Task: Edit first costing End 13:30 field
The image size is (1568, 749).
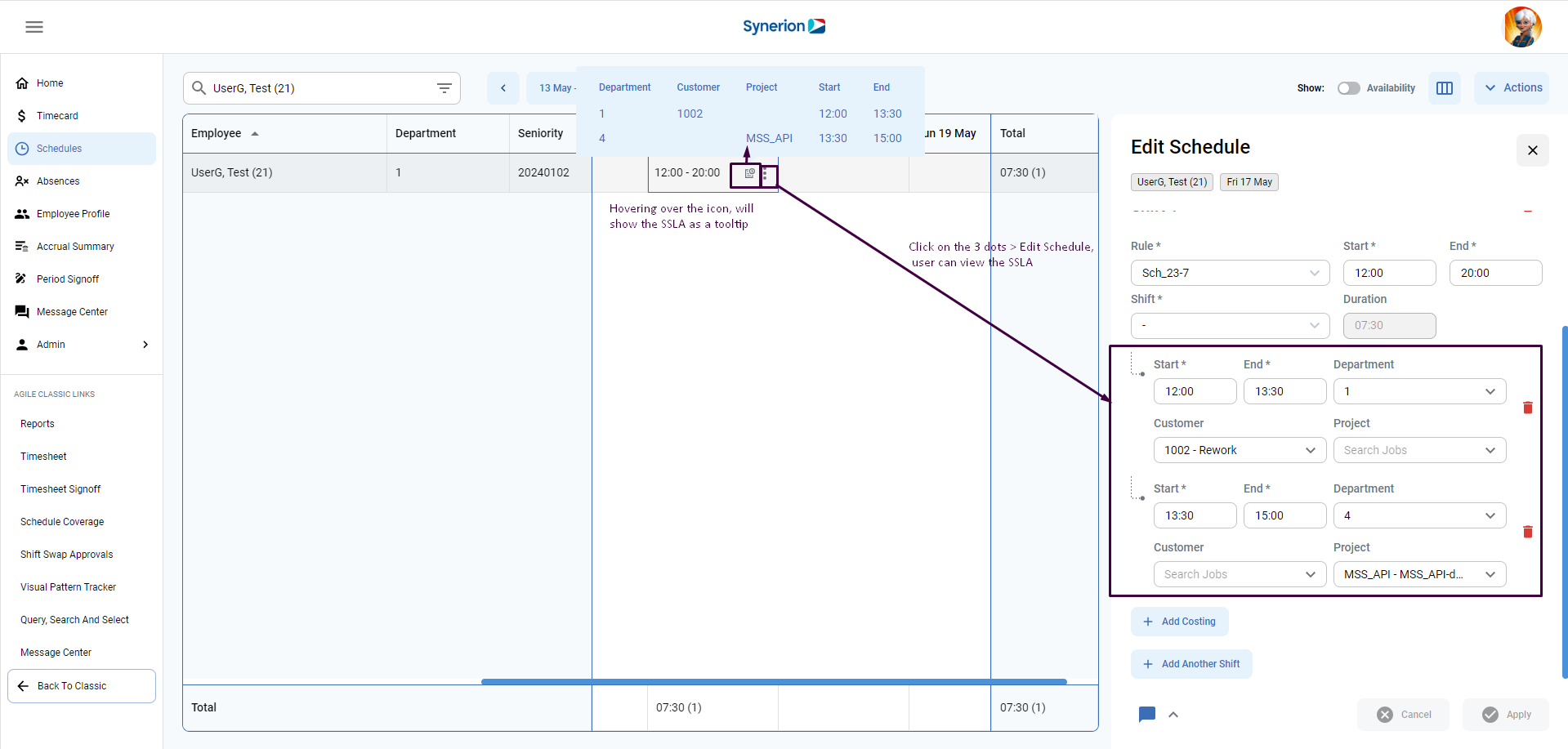Action: (1284, 391)
